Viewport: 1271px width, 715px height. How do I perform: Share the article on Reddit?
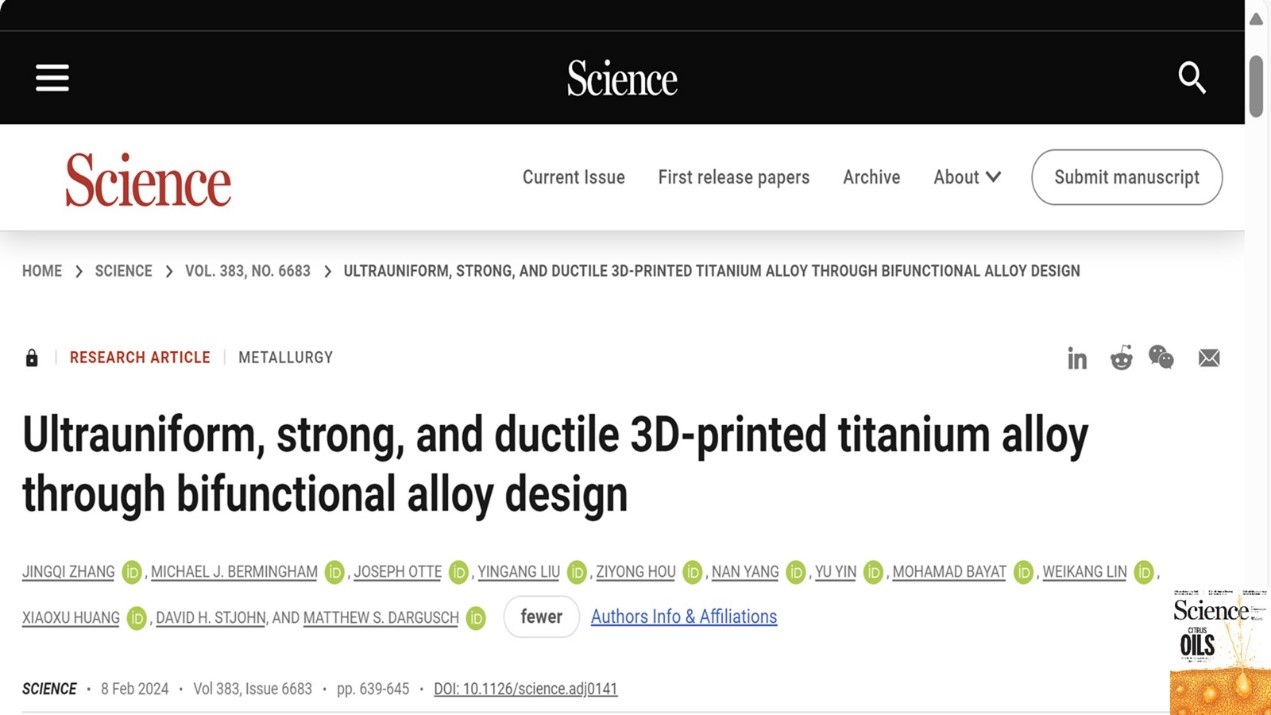1120,358
